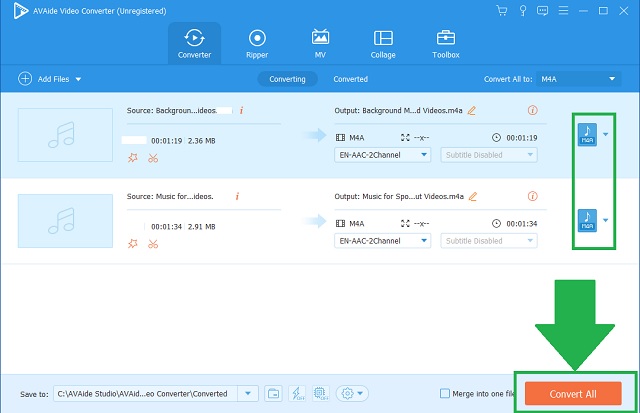This screenshot has width=640, height=413.
Task: Show the Converting list tab
Action: click(x=287, y=79)
